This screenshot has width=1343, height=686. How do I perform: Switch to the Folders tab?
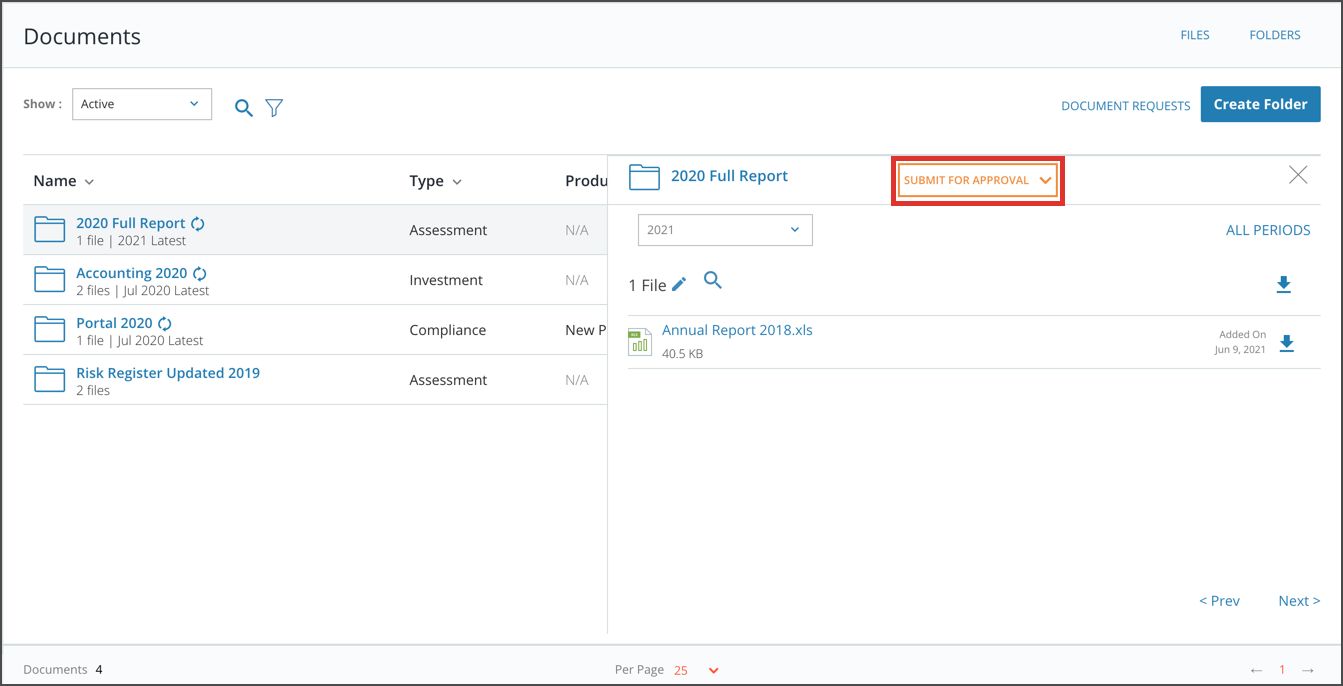[1275, 35]
